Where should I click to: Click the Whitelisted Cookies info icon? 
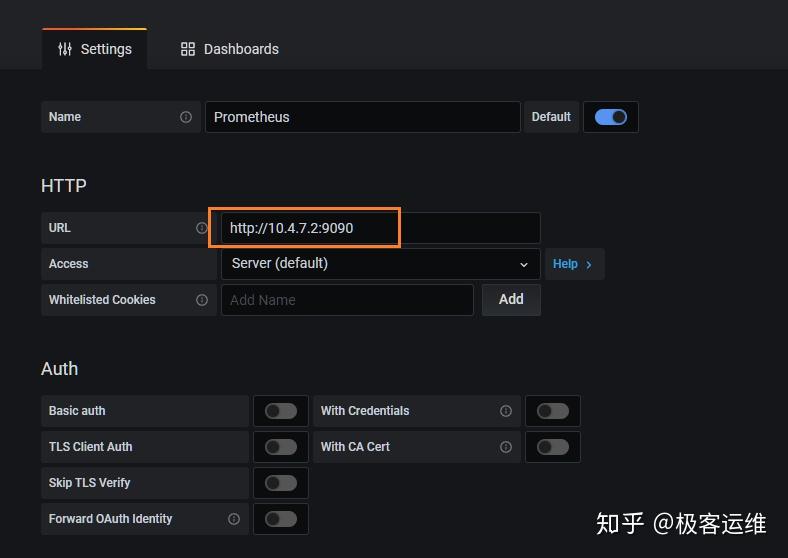(202, 300)
